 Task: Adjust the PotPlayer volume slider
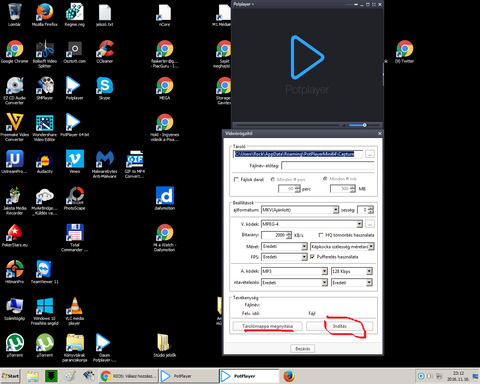pos(363,125)
